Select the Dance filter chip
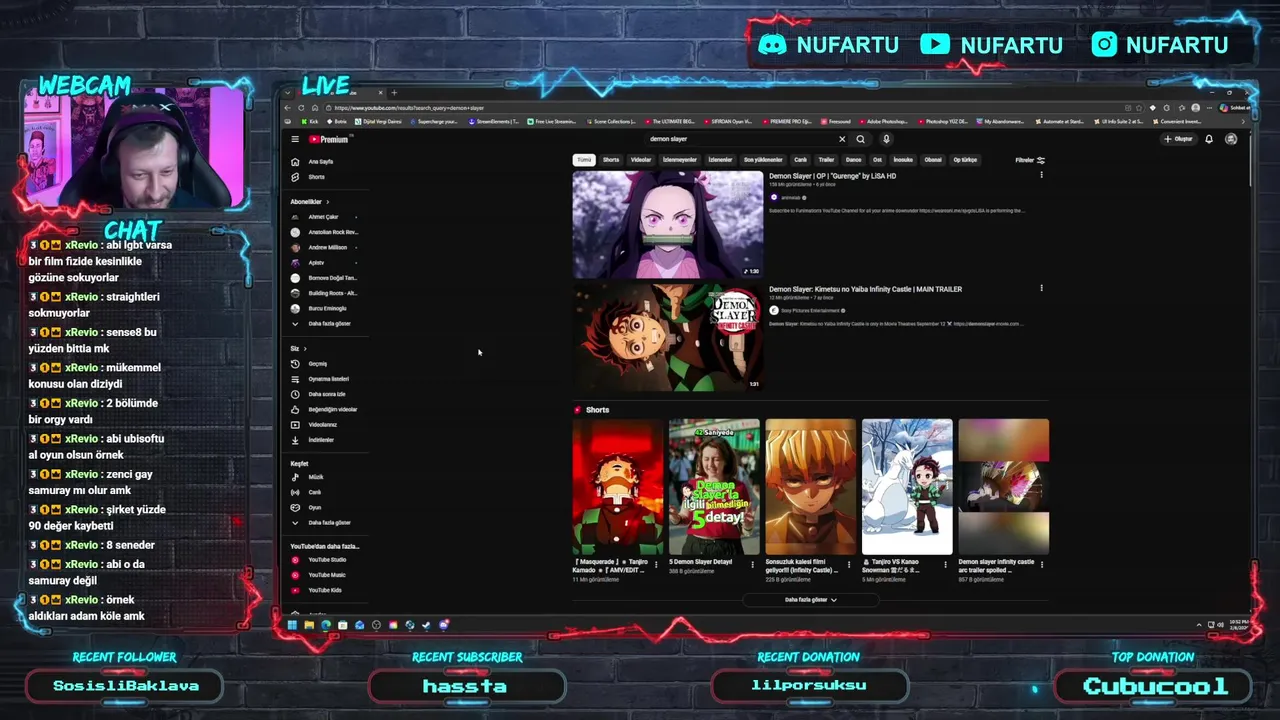 [x=854, y=160]
